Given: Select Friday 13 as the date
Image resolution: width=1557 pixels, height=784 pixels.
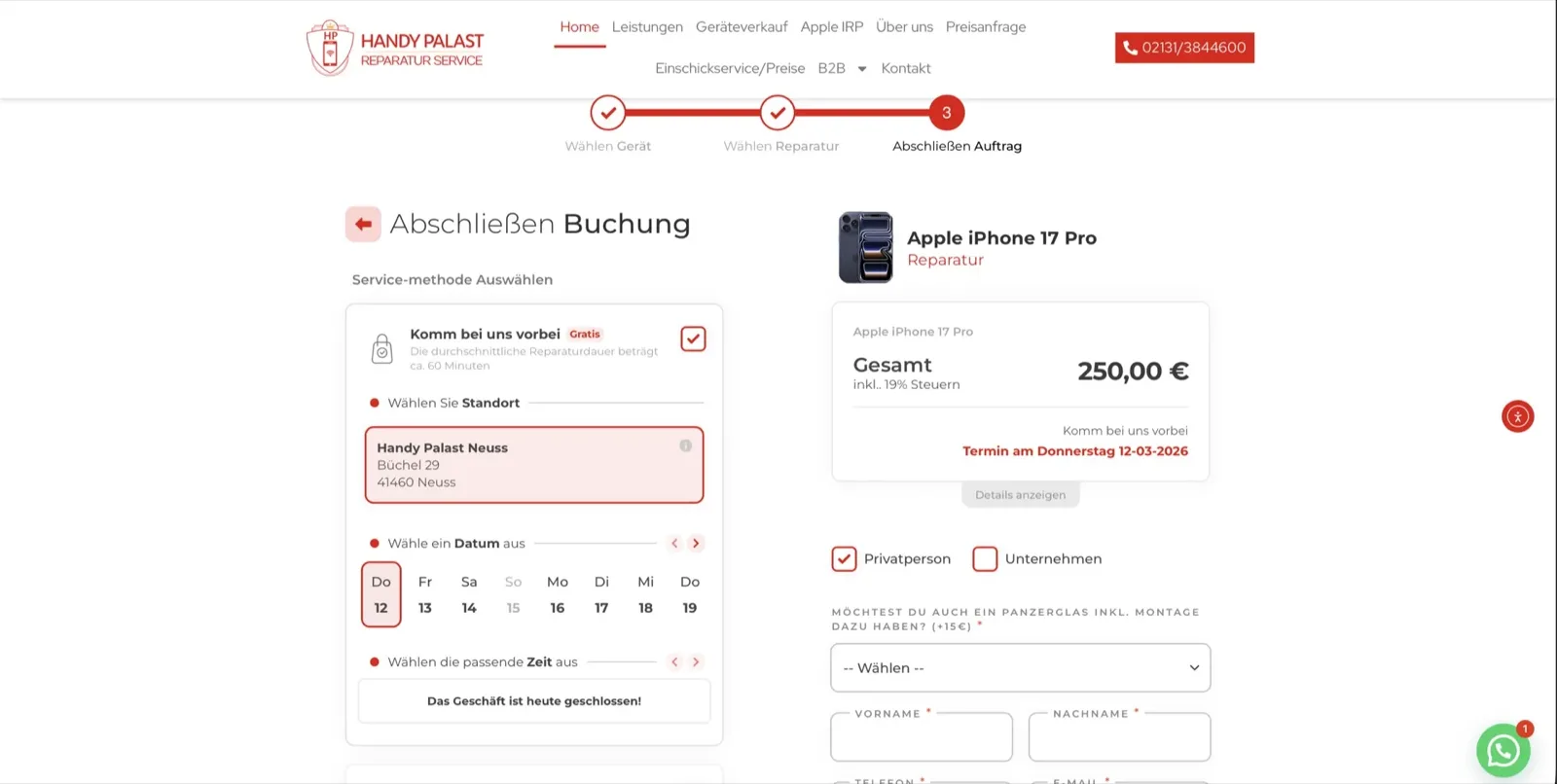Looking at the screenshot, I should coord(425,594).
